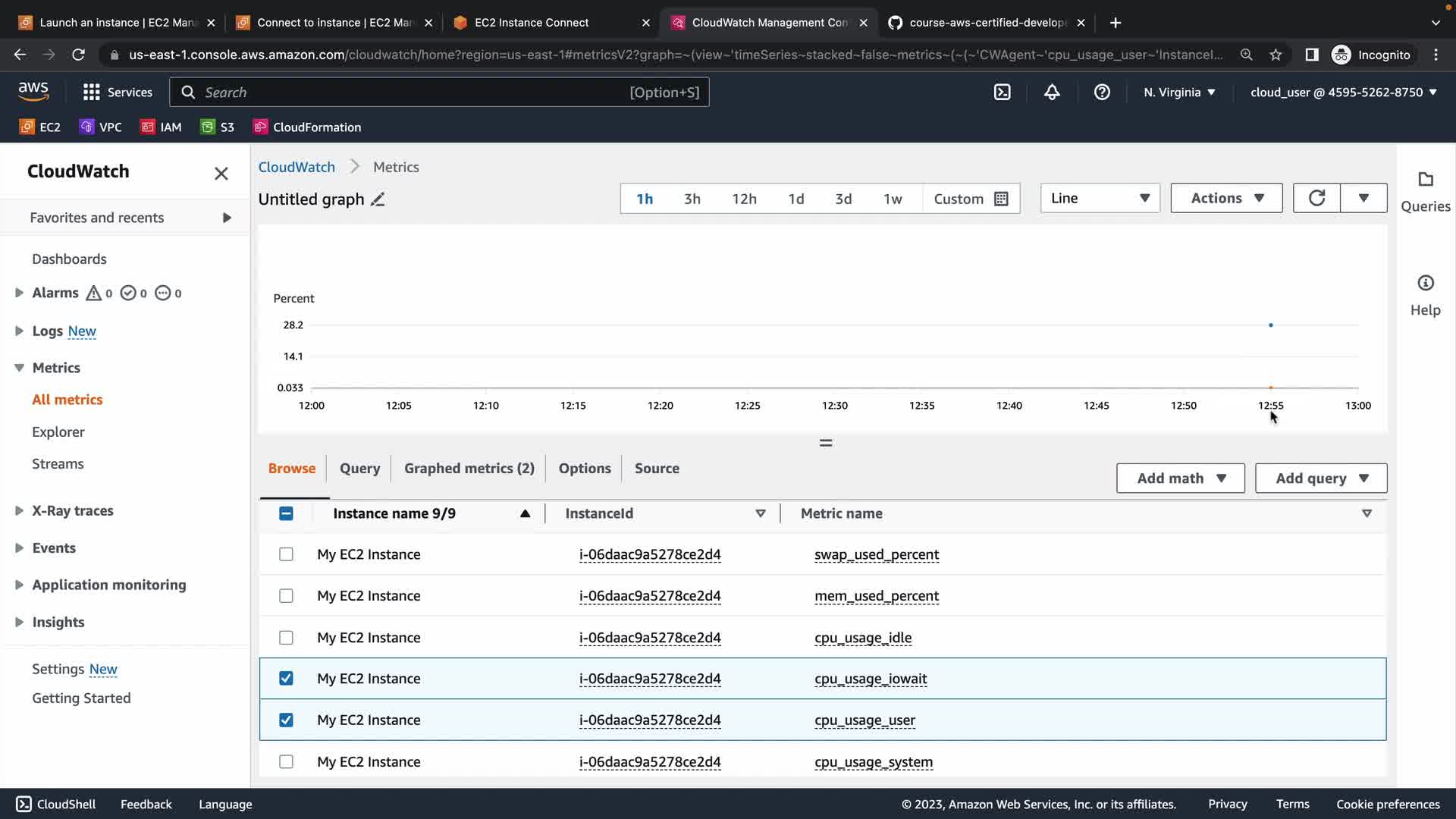The image size is (1456, 819).
Task: Uncheck the cpu_usage_iowait metric row
Action: click(x=286, y=679)
